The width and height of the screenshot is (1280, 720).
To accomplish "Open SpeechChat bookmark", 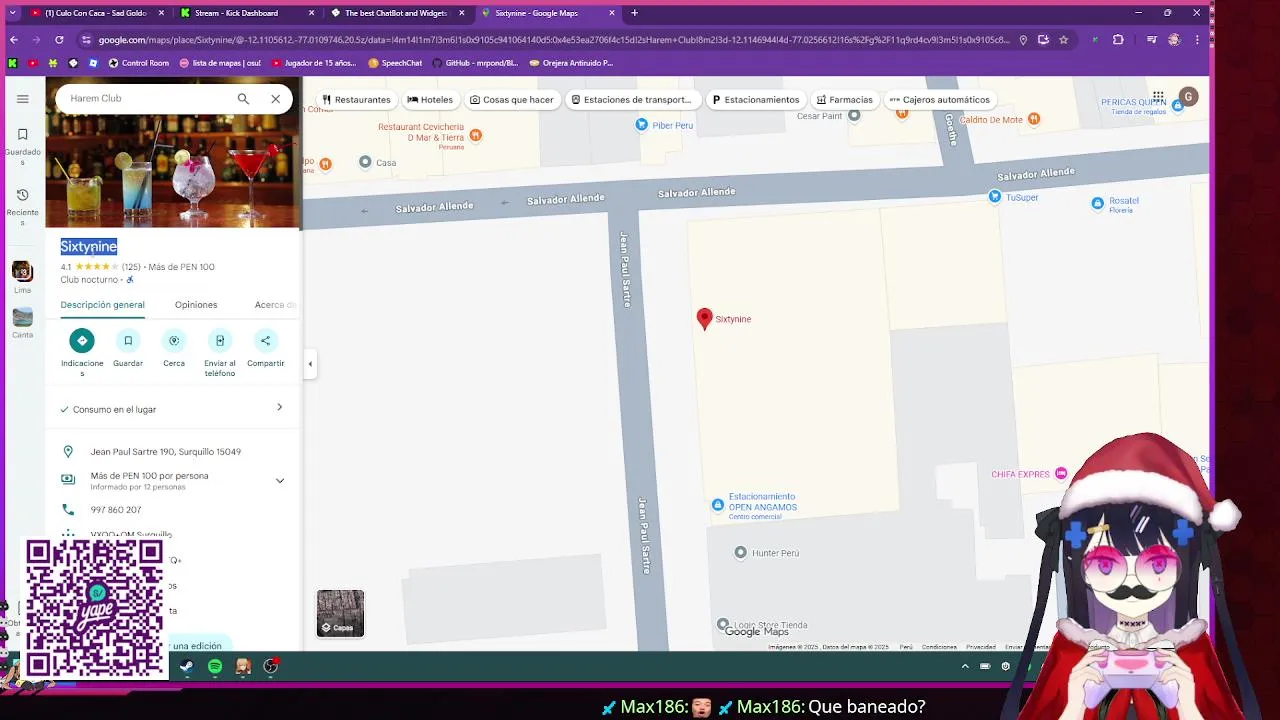I will point(395,63).
